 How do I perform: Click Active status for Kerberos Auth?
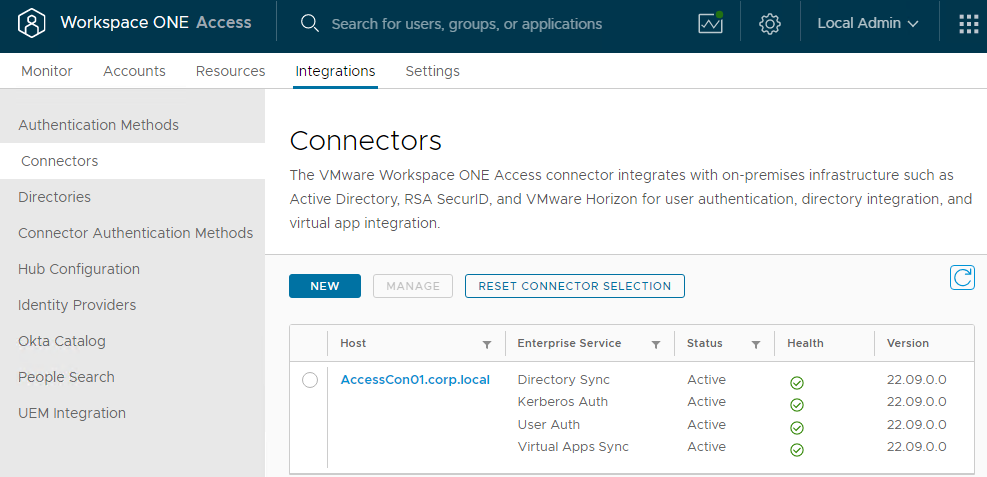pos(706,401)
